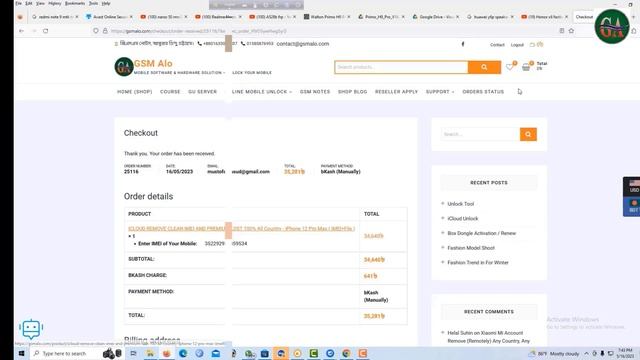Open the File menu
Screen dimensions: 640x360
19,3
